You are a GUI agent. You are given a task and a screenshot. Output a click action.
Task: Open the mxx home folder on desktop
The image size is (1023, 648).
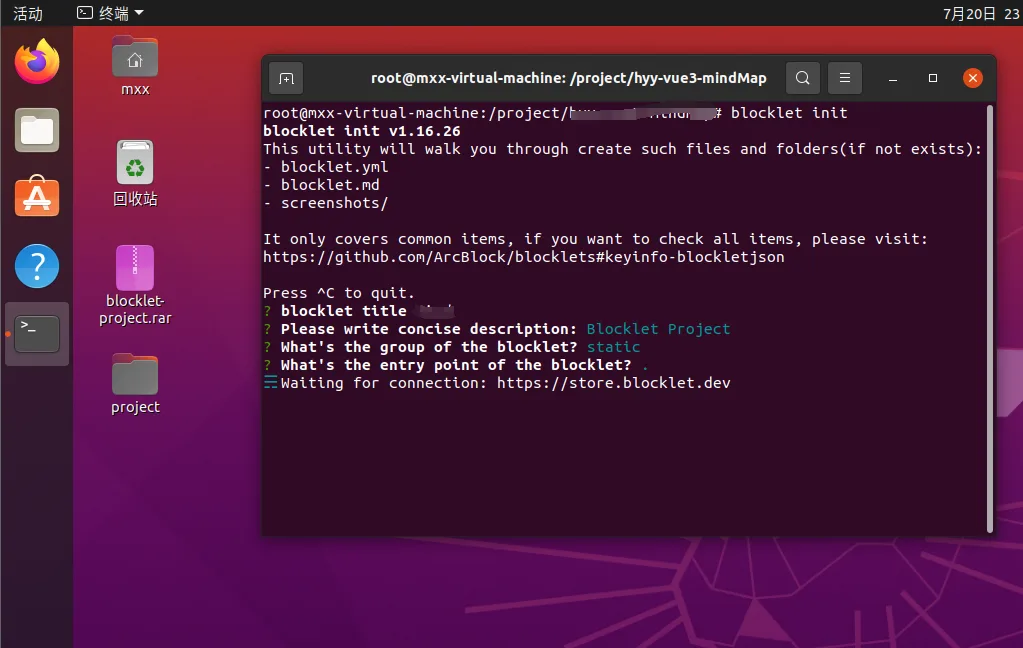(x=135, y=67)
